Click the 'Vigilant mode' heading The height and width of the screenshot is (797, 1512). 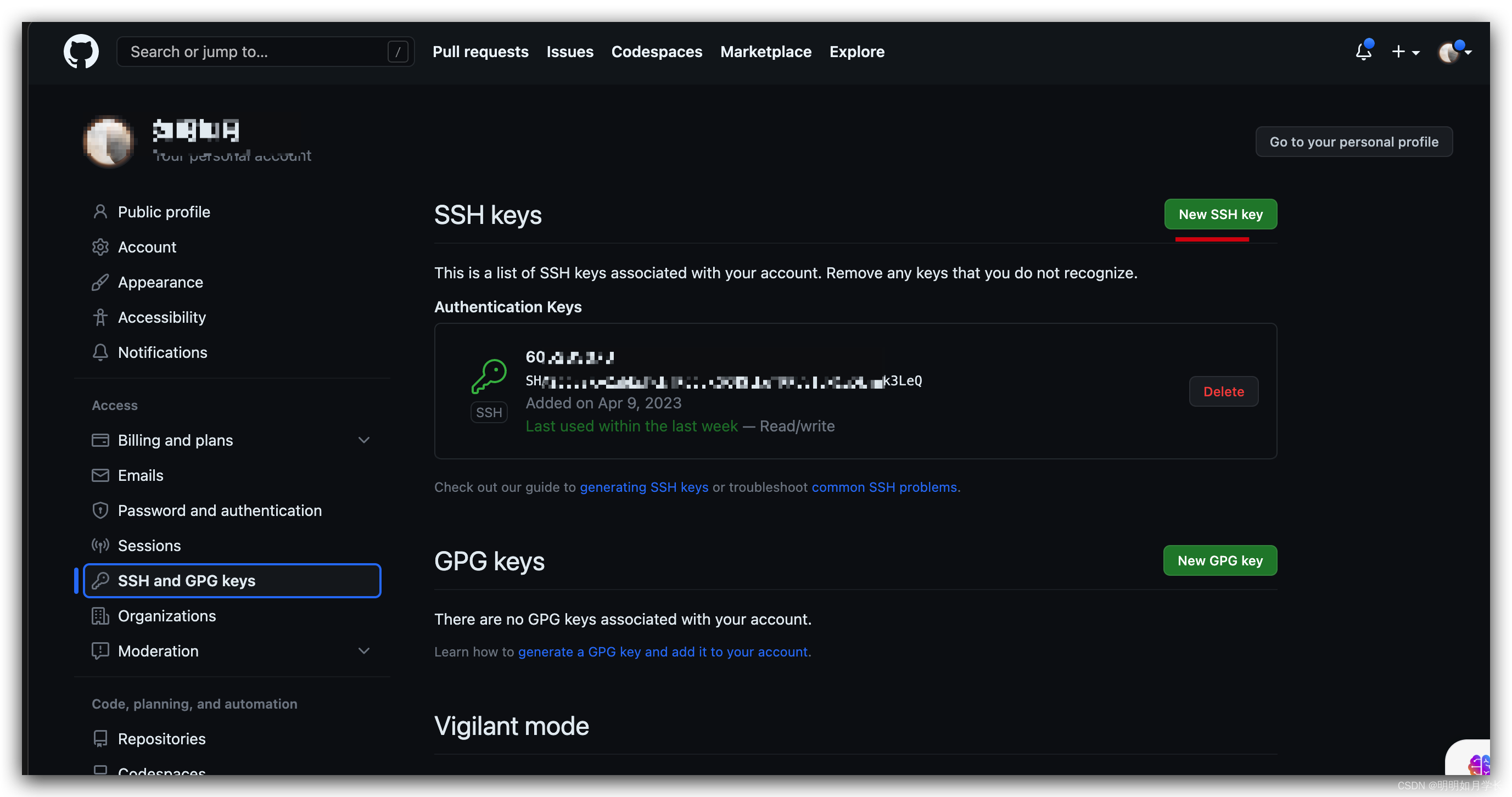pyautogui.click(x=511, y=726)
